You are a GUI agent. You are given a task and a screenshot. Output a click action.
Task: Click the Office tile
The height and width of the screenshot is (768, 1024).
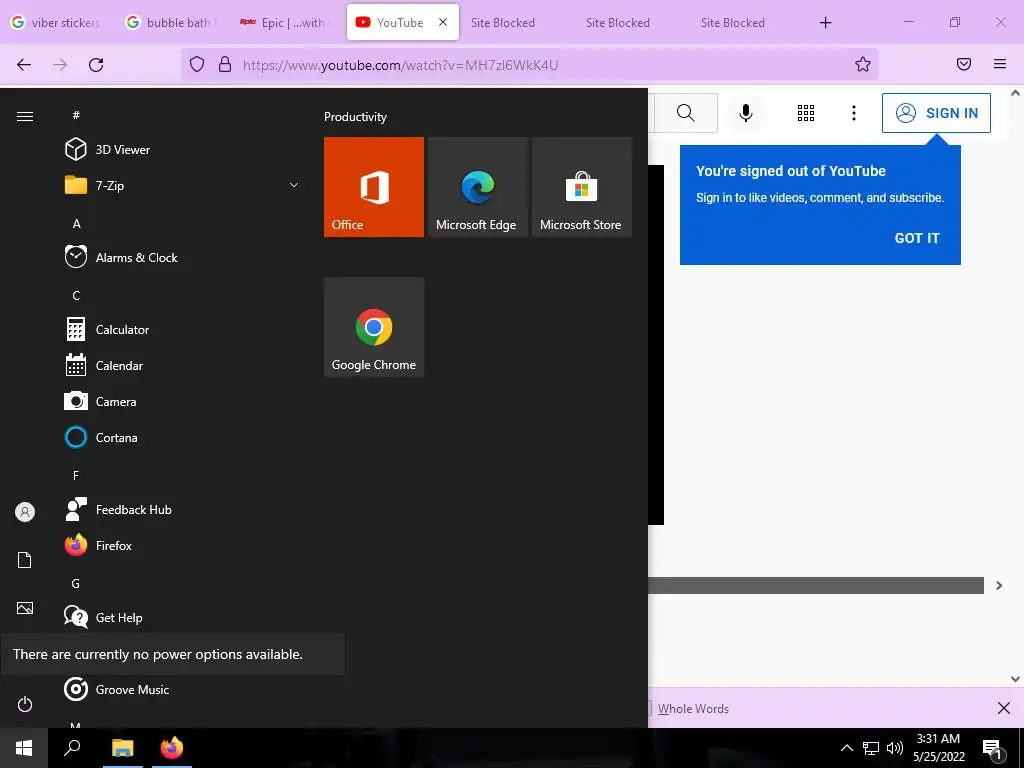coord(374,187)
